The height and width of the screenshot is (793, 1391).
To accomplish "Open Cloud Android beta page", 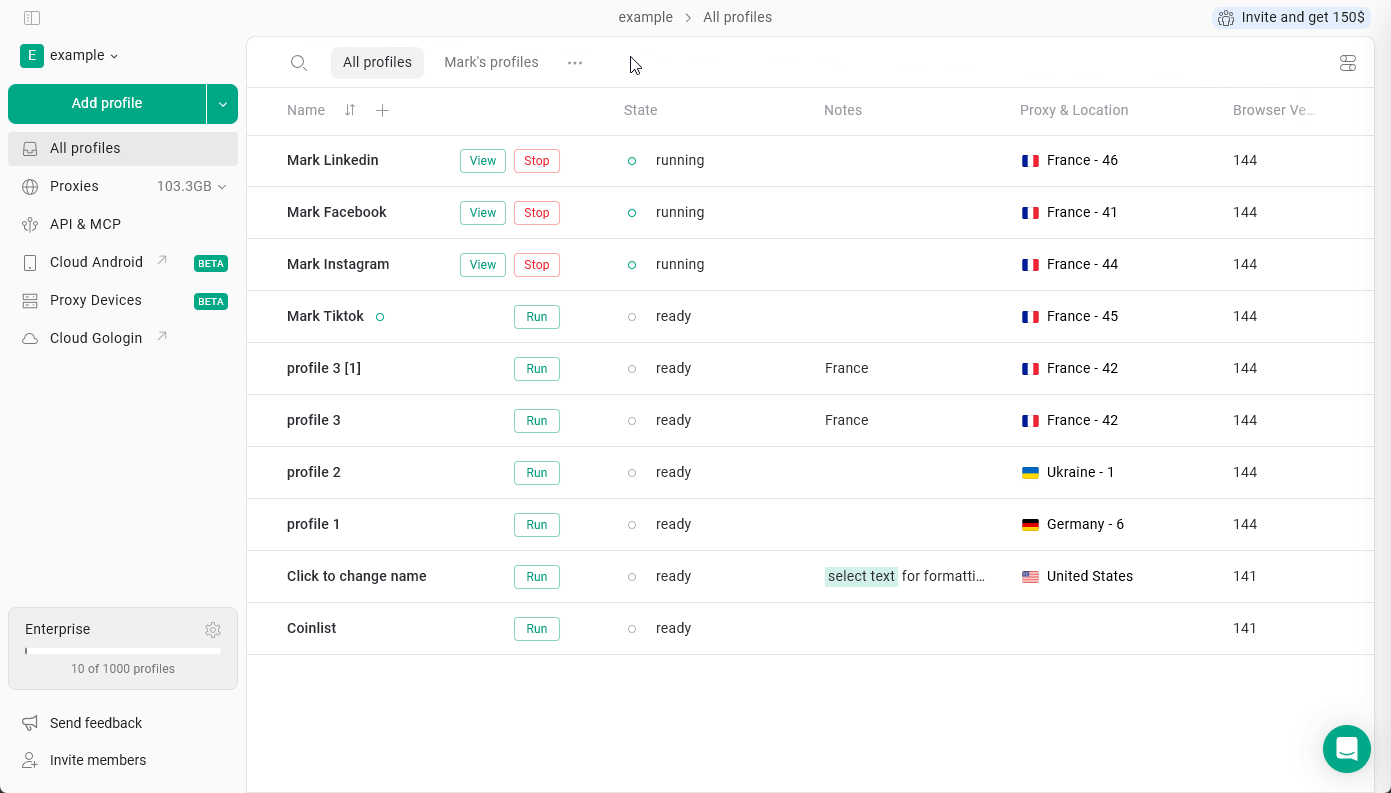I will [95, 262].
